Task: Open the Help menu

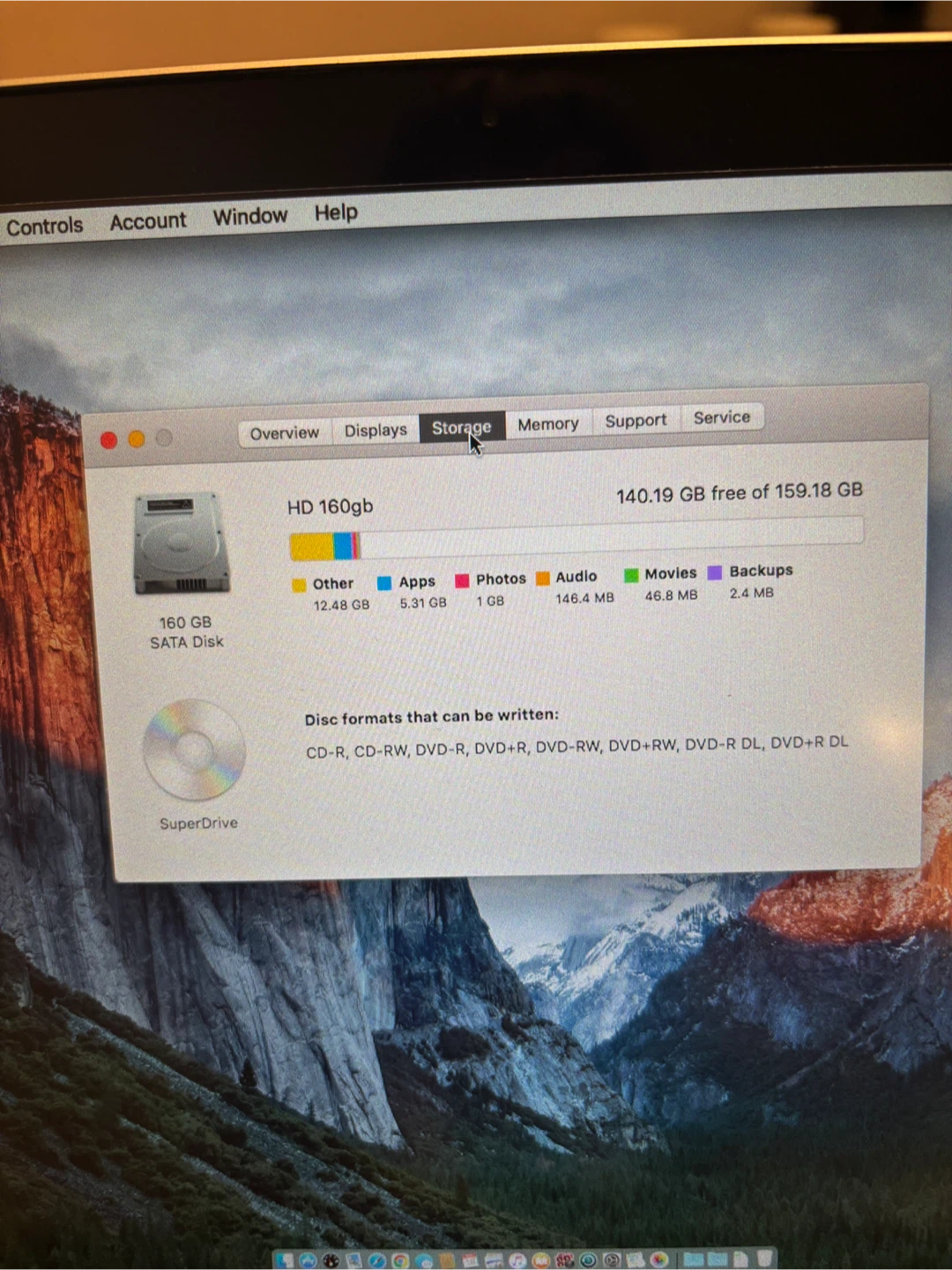Action: (336, 213)
